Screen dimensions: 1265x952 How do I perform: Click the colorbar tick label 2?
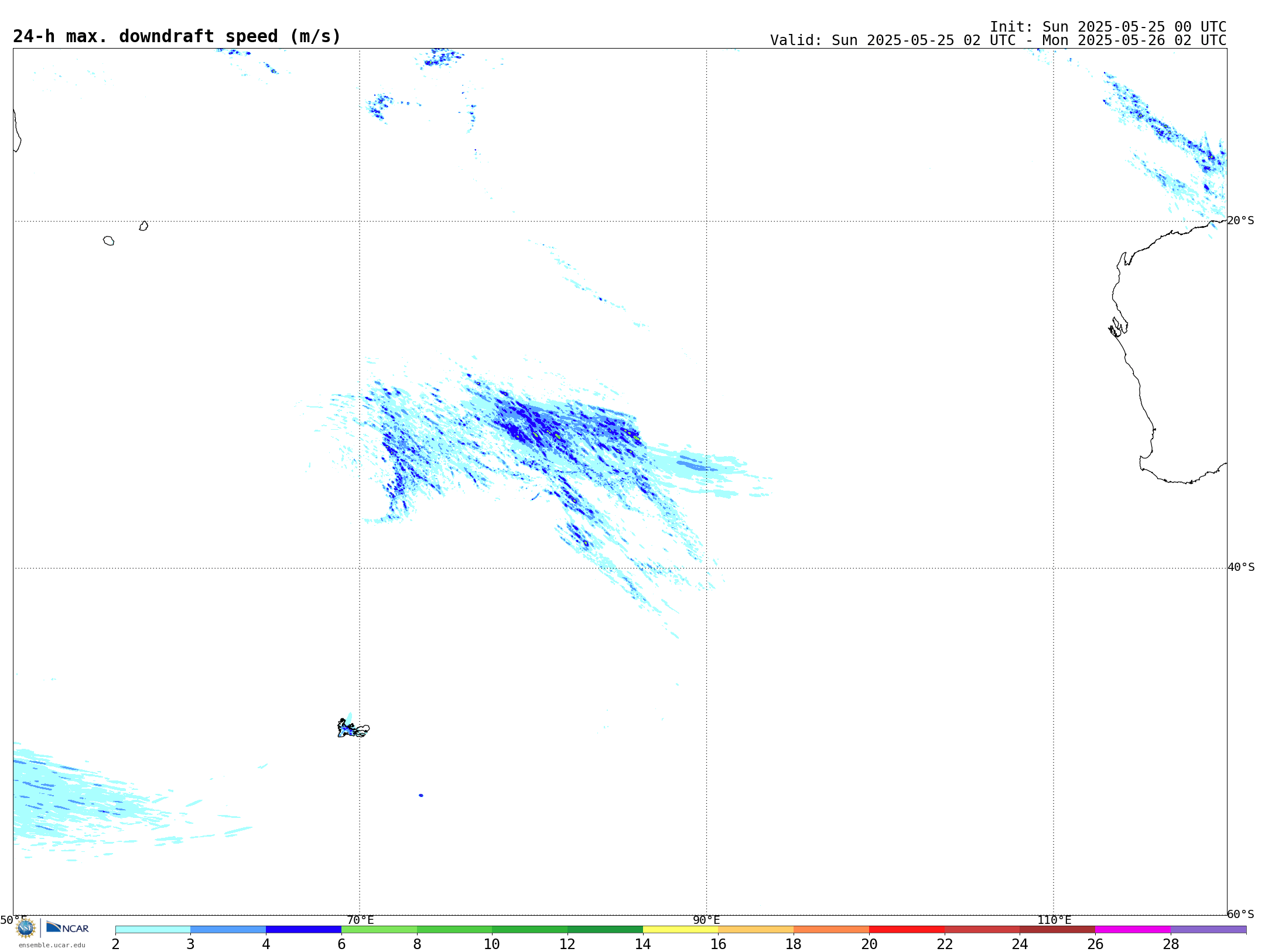coord(115,944)
